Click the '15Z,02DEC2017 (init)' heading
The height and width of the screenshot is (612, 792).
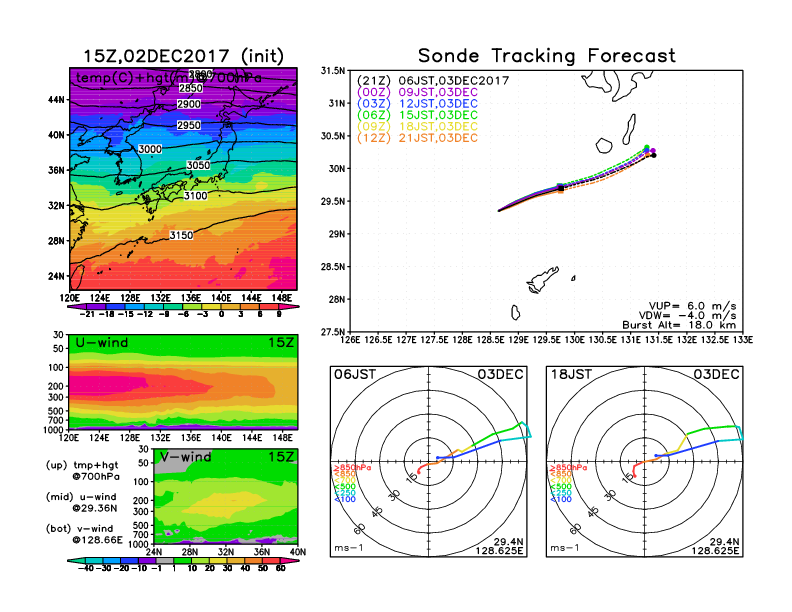[183, 56]
